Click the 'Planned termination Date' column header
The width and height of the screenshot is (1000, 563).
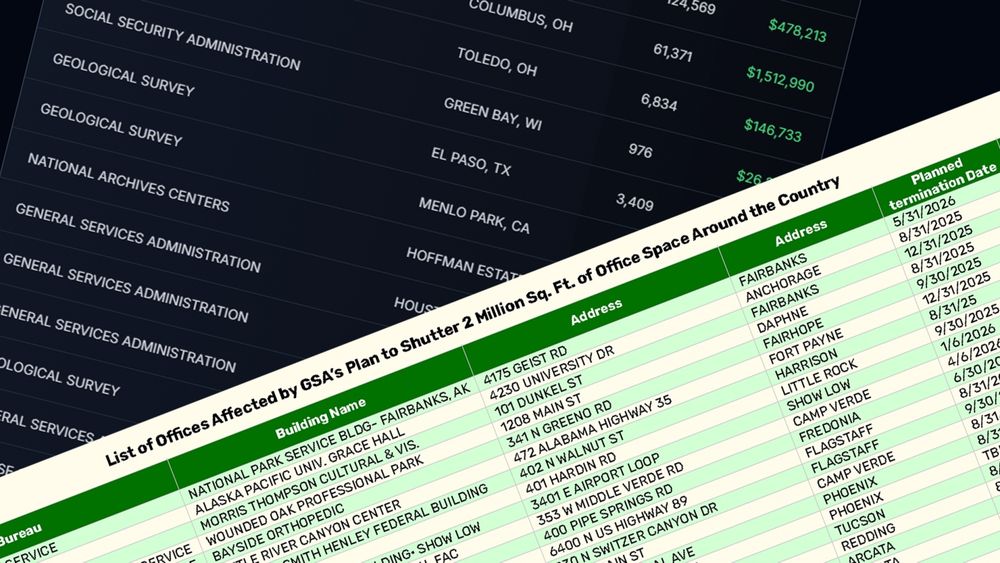tap(941, 184)
